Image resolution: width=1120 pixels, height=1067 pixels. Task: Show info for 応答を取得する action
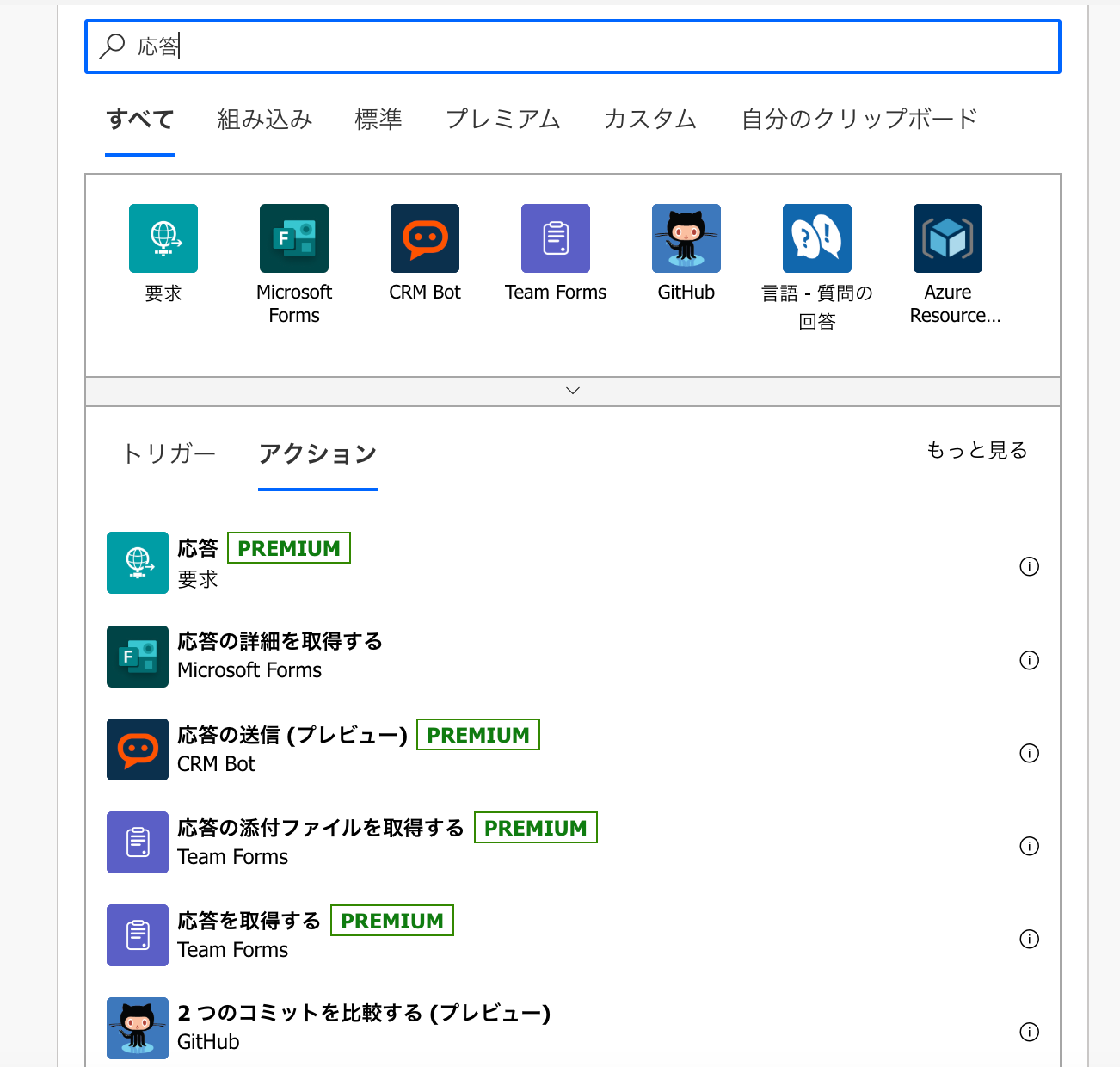[x=1029, y=939]
